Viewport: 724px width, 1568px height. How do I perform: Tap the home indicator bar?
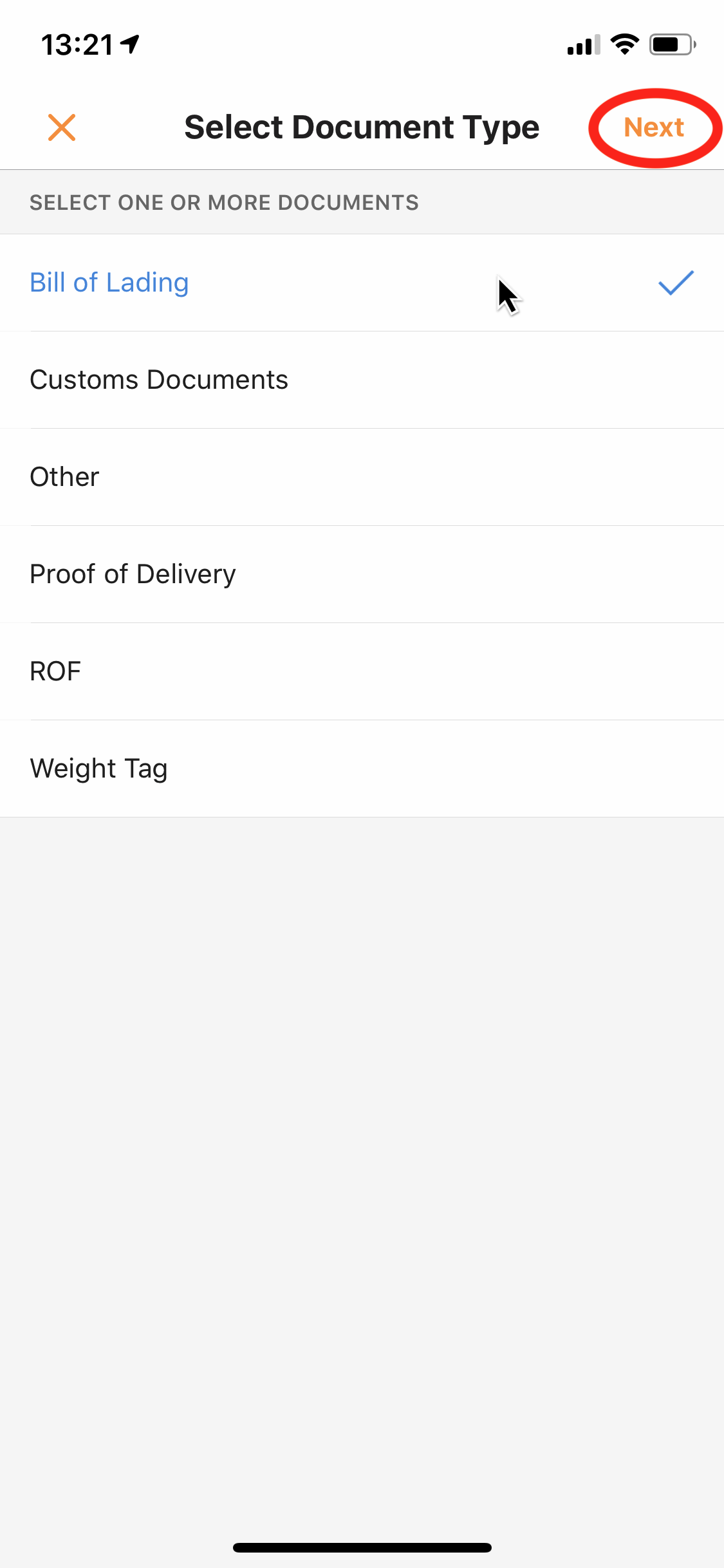pyautogui.click(x=362, y=1547)
